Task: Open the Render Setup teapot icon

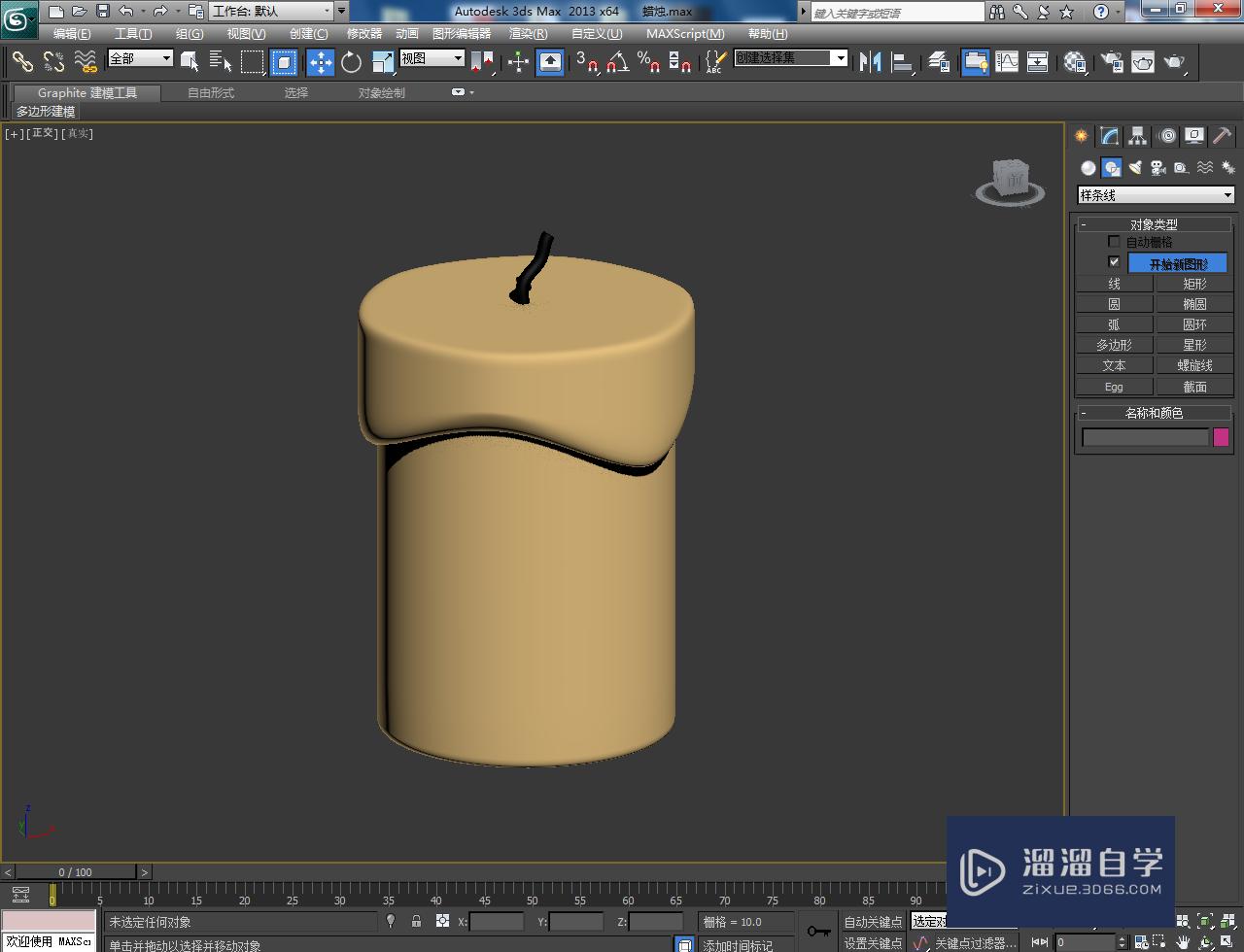Action: (1112, 62)
